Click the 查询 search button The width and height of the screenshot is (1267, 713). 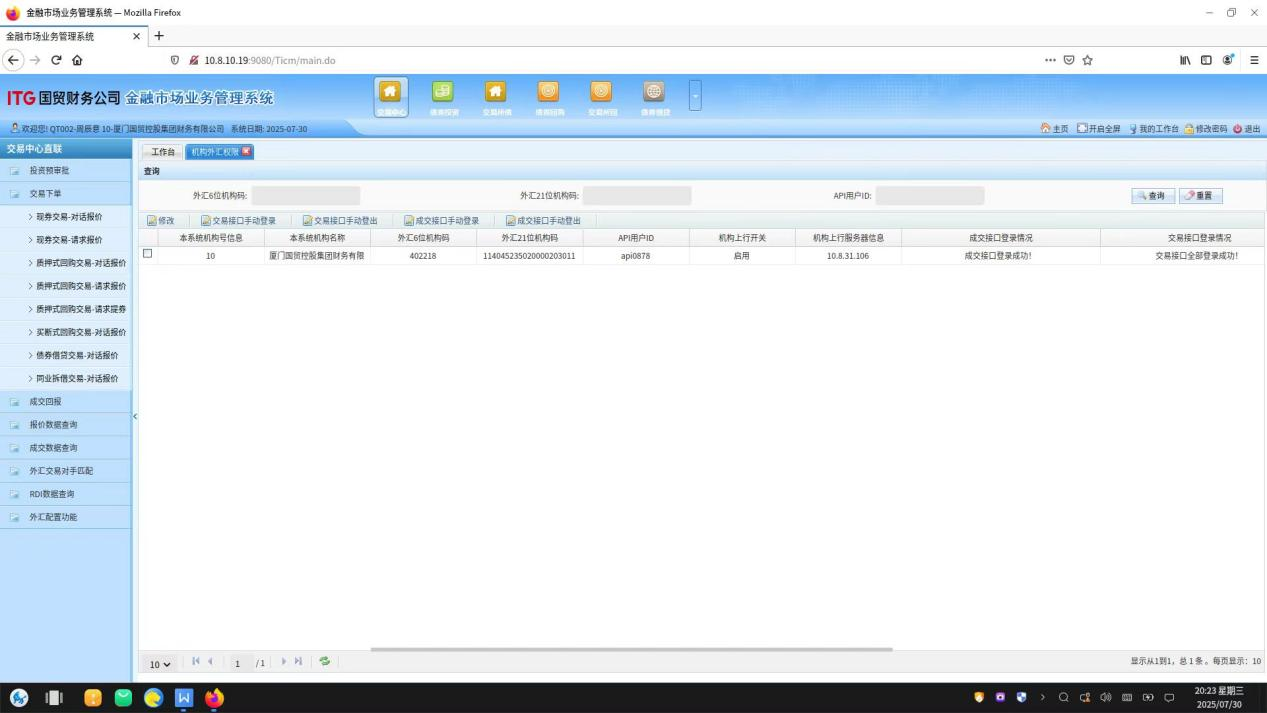click(x=1153, y=196)
